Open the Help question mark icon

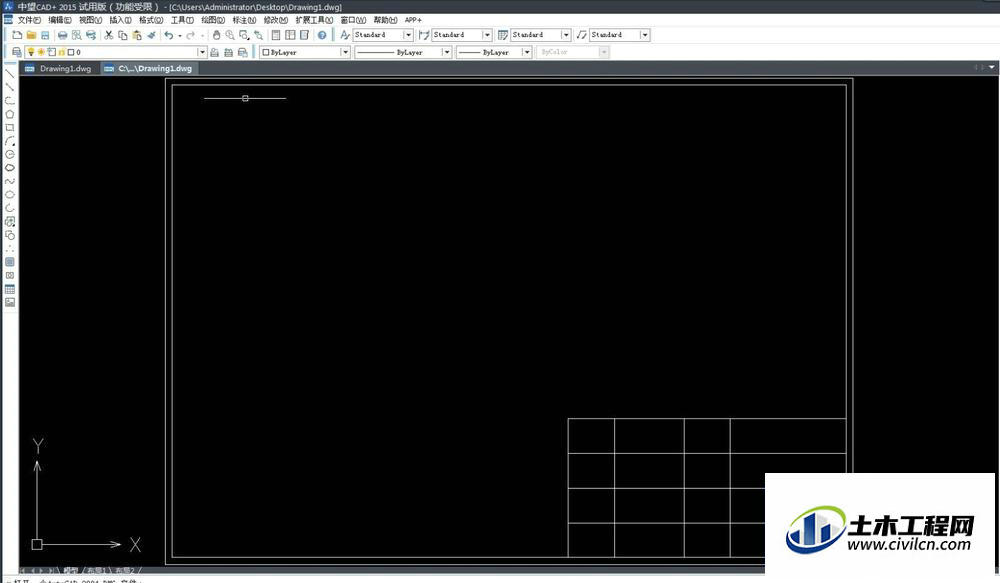click(x=322, y=35)
